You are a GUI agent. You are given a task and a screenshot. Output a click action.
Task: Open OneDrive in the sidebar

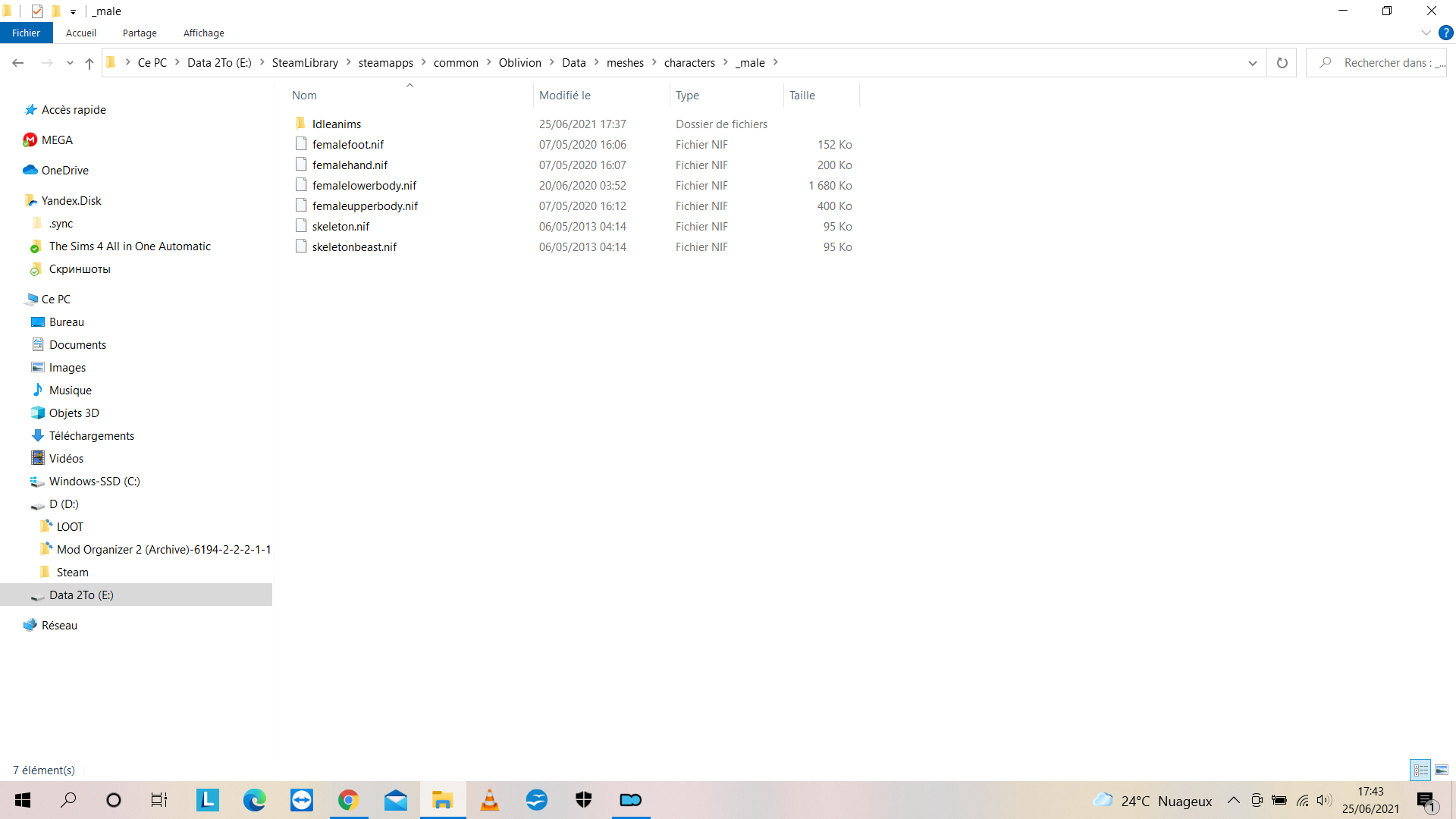coord(65,171)
